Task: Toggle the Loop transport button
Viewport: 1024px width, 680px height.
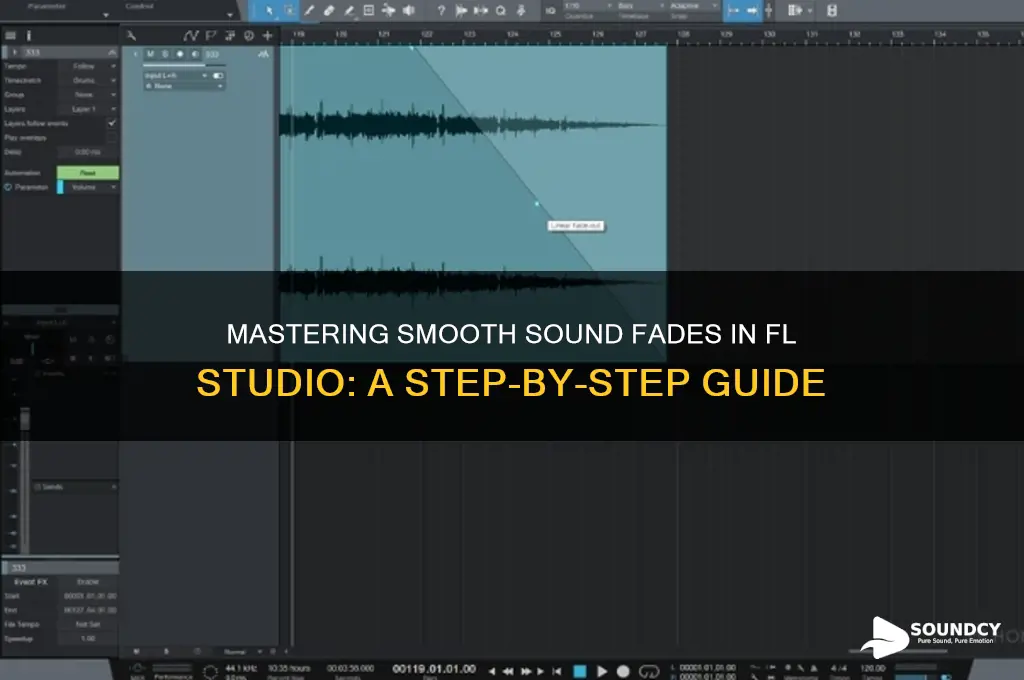Action: (648, 671)
